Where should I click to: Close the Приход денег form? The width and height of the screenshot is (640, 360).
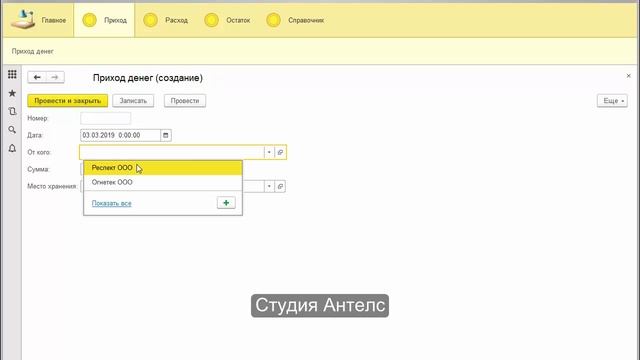coord(629,76)
